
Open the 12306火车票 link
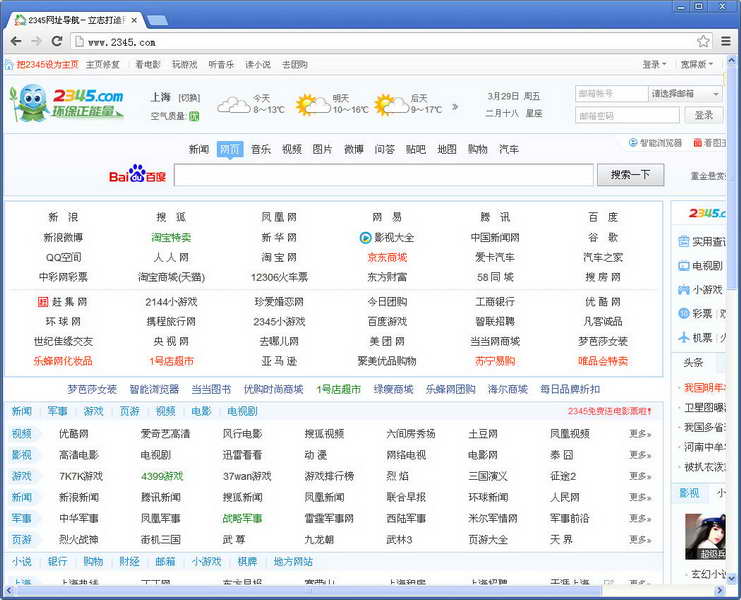[x=279, y=277]
